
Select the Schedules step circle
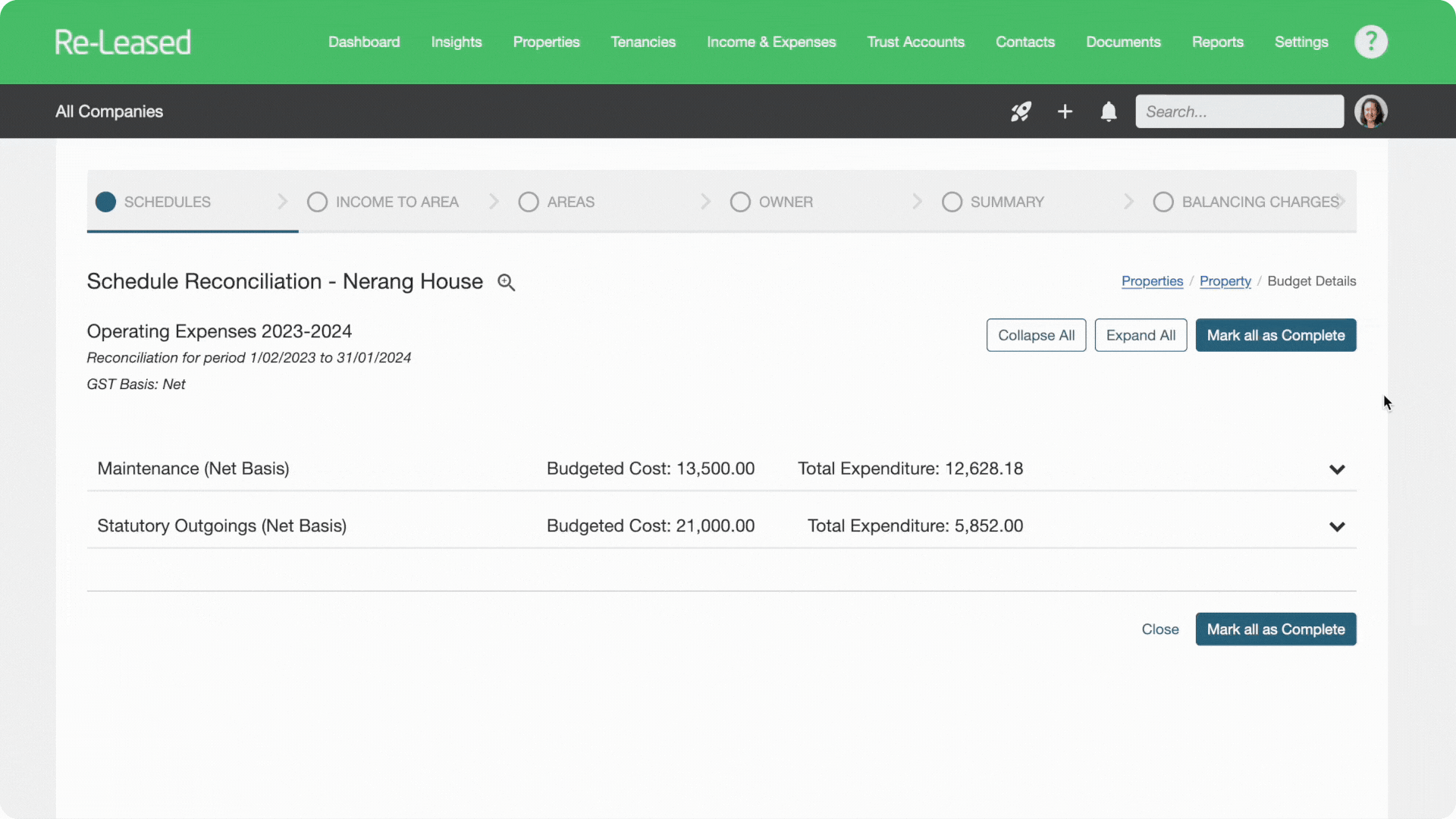click(x=106, y=202)
